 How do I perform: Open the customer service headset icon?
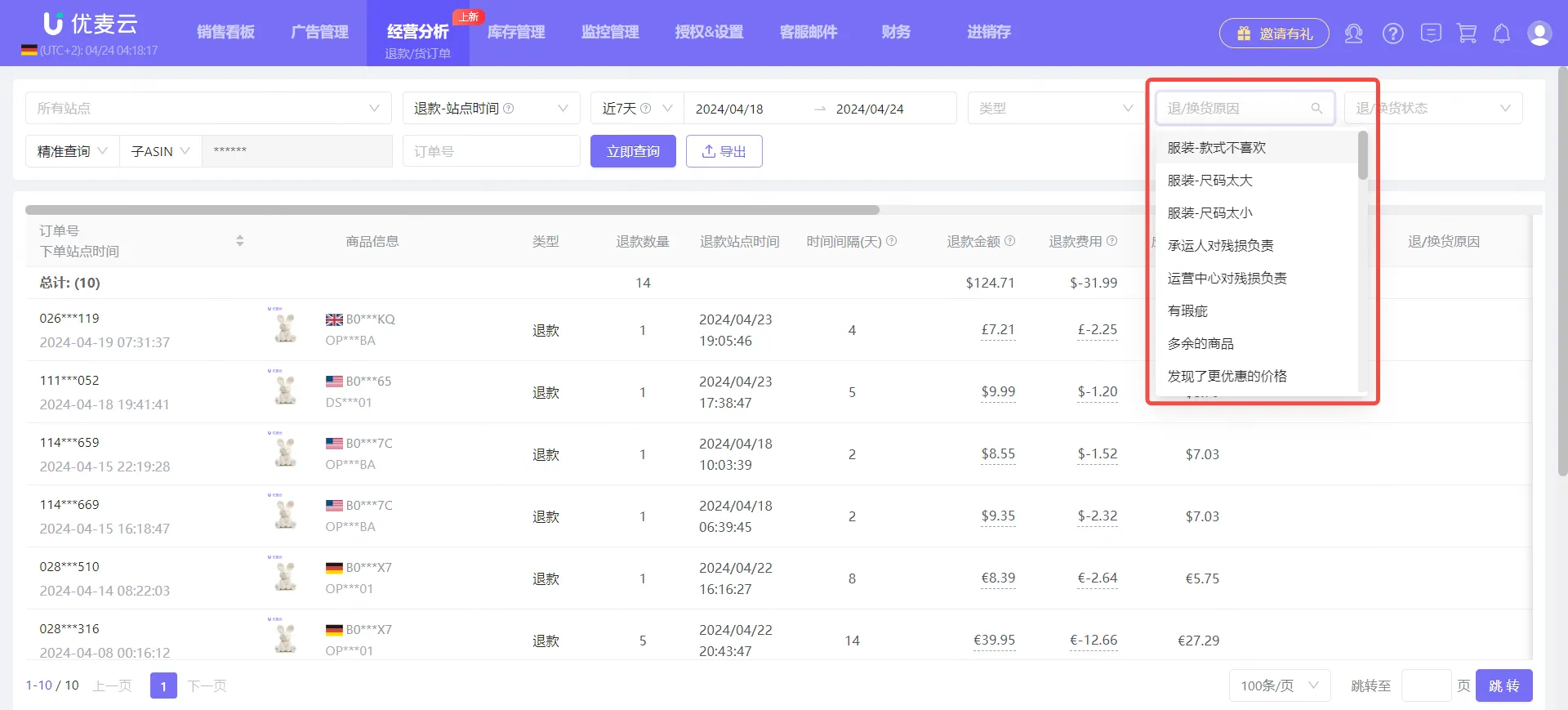coord(1353,33)
